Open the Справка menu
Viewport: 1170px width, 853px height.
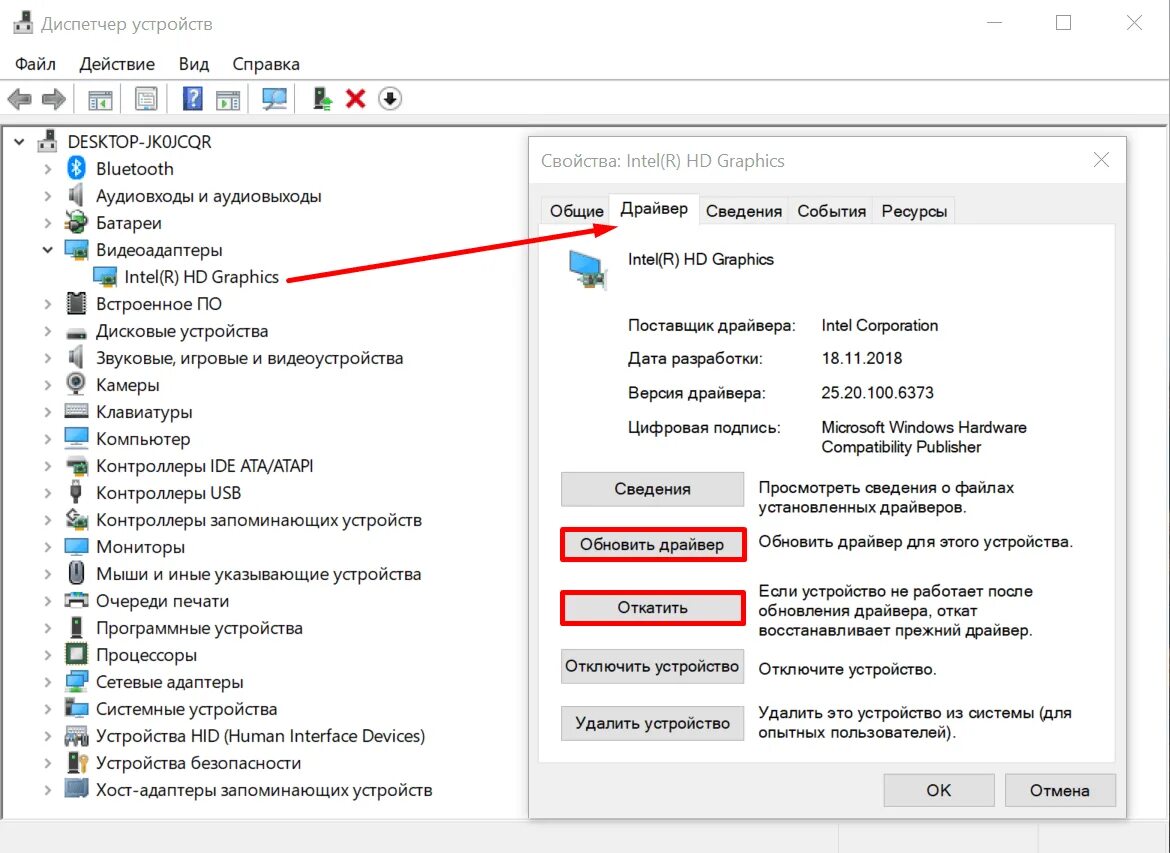[266, 64]
